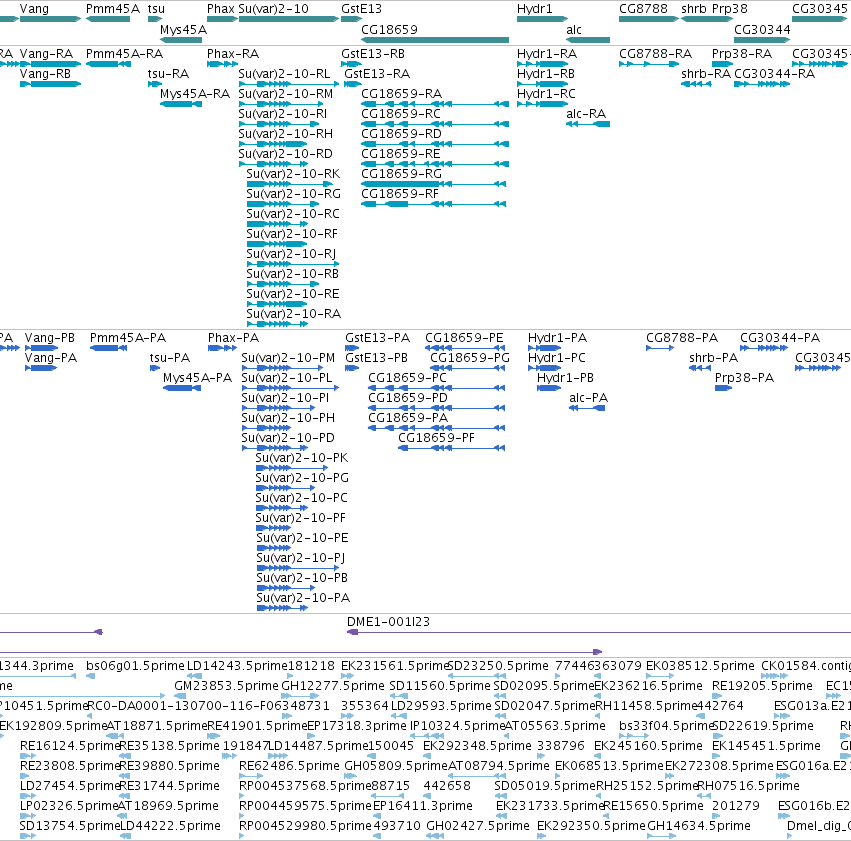
Task: Select the 'GM23853.5prime' EST label
Action: coord(226,686)
